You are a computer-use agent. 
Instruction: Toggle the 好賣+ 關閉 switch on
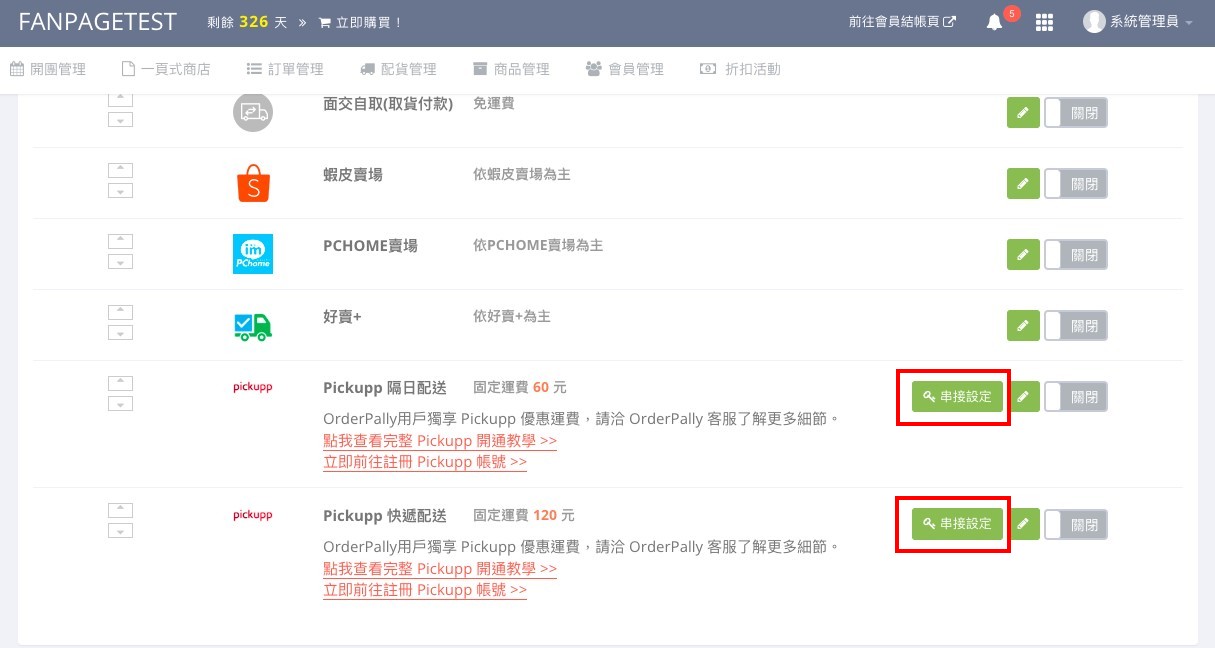click(1076, 326)
